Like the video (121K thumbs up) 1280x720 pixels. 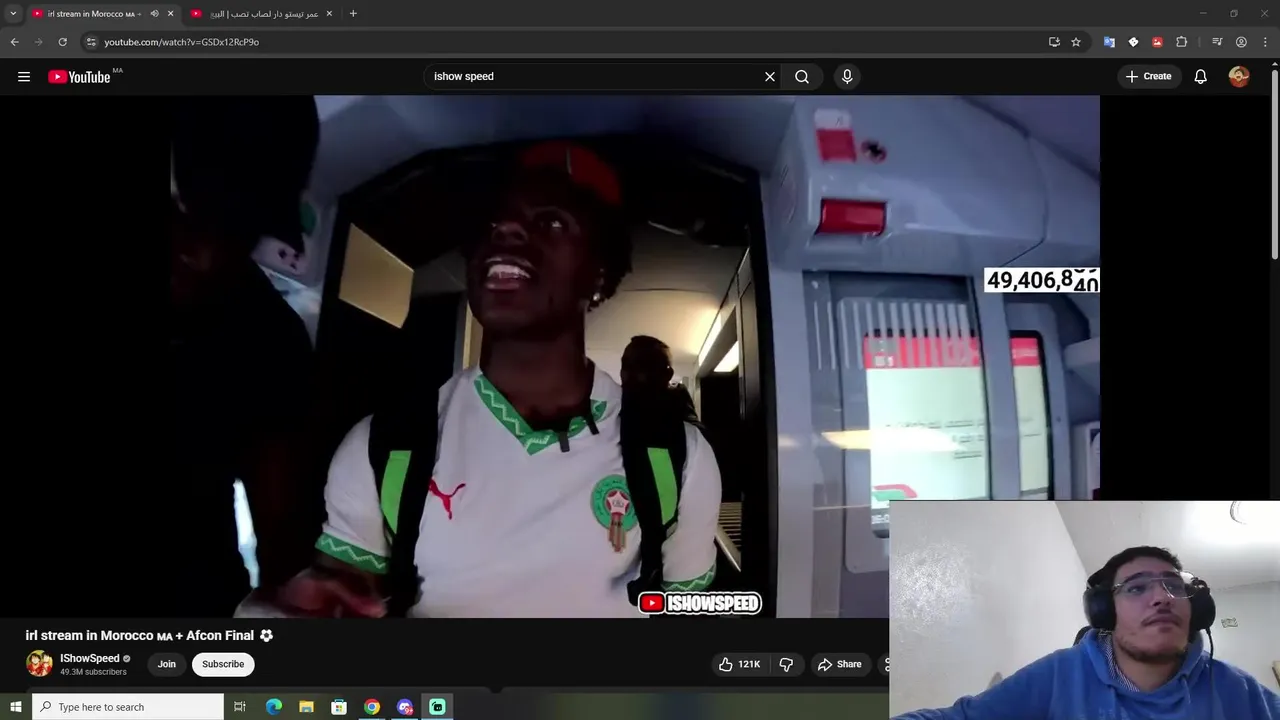[740, 664]
